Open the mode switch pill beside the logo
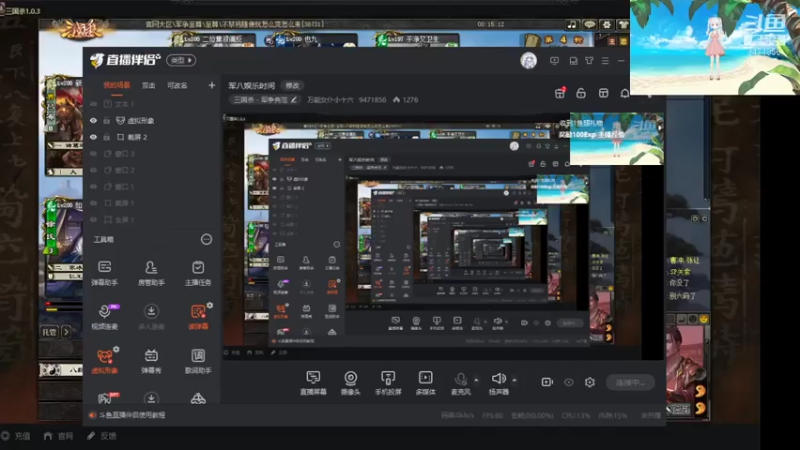Image resolution: width=800 pixels, height=450 pixels. point(181,60)
